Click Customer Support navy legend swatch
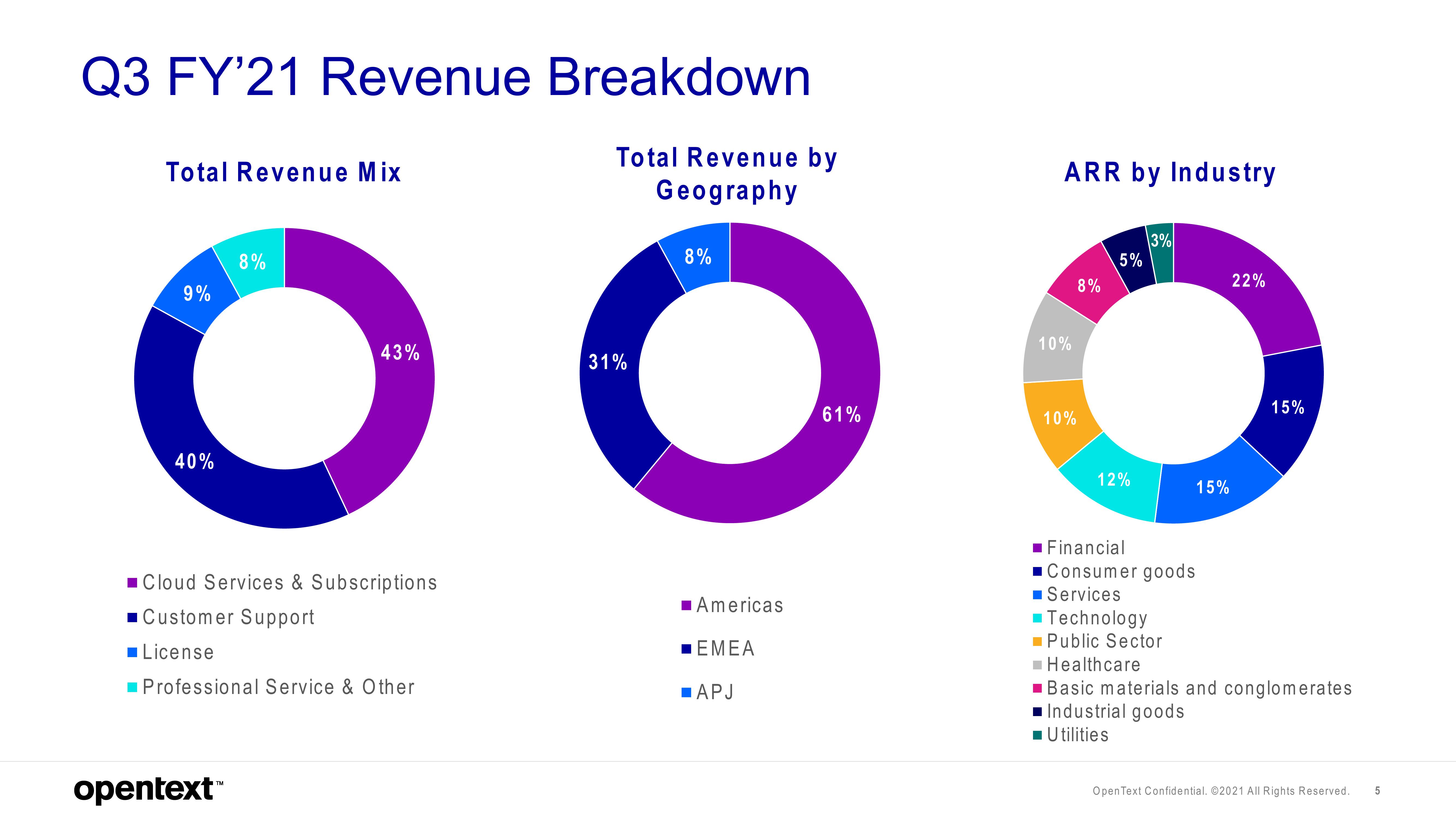The image size is (1456, 819). point(132,618)
